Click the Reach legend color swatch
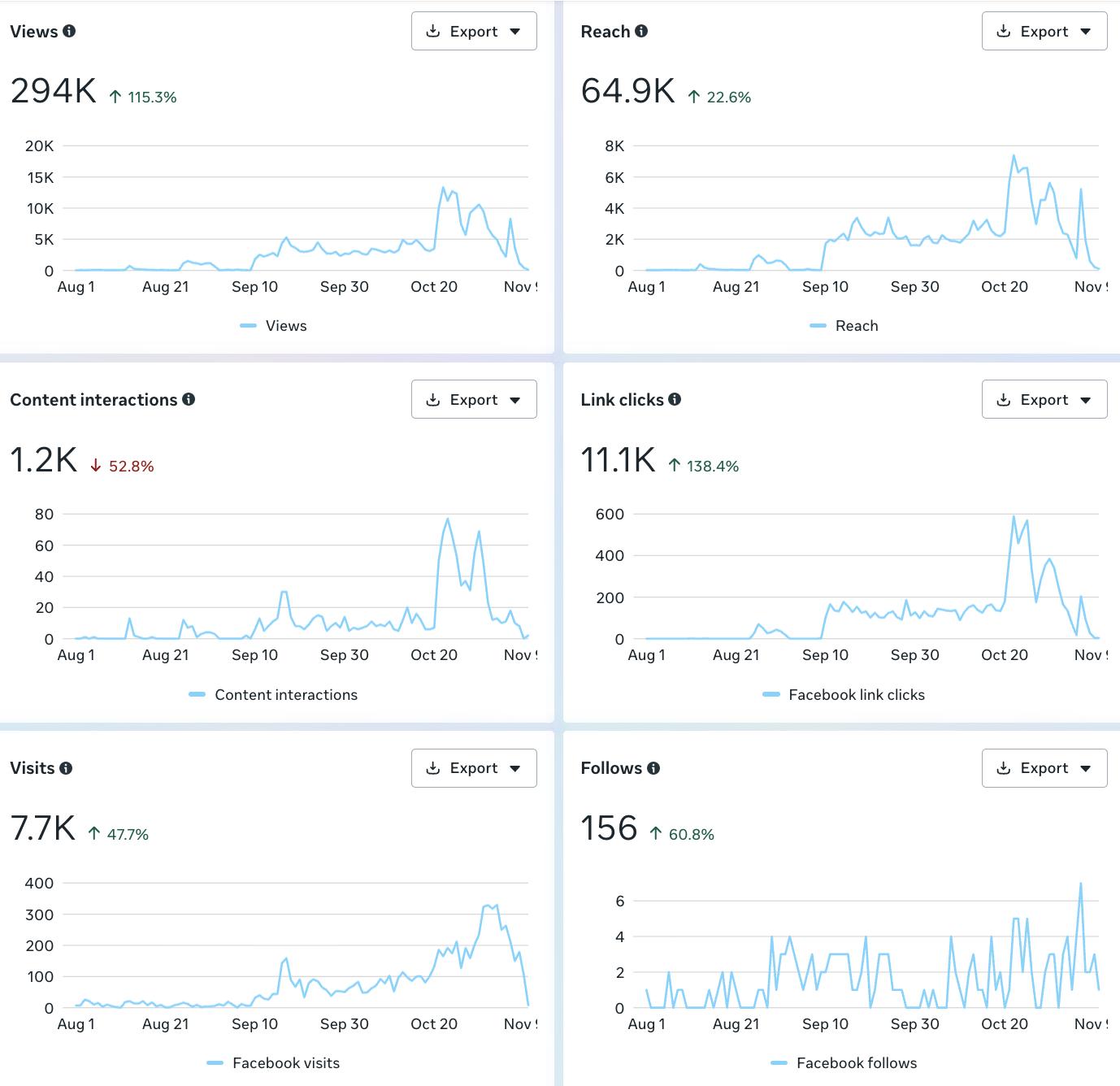The height and width of the screenshot is (1086, 1120). (818, 326)
